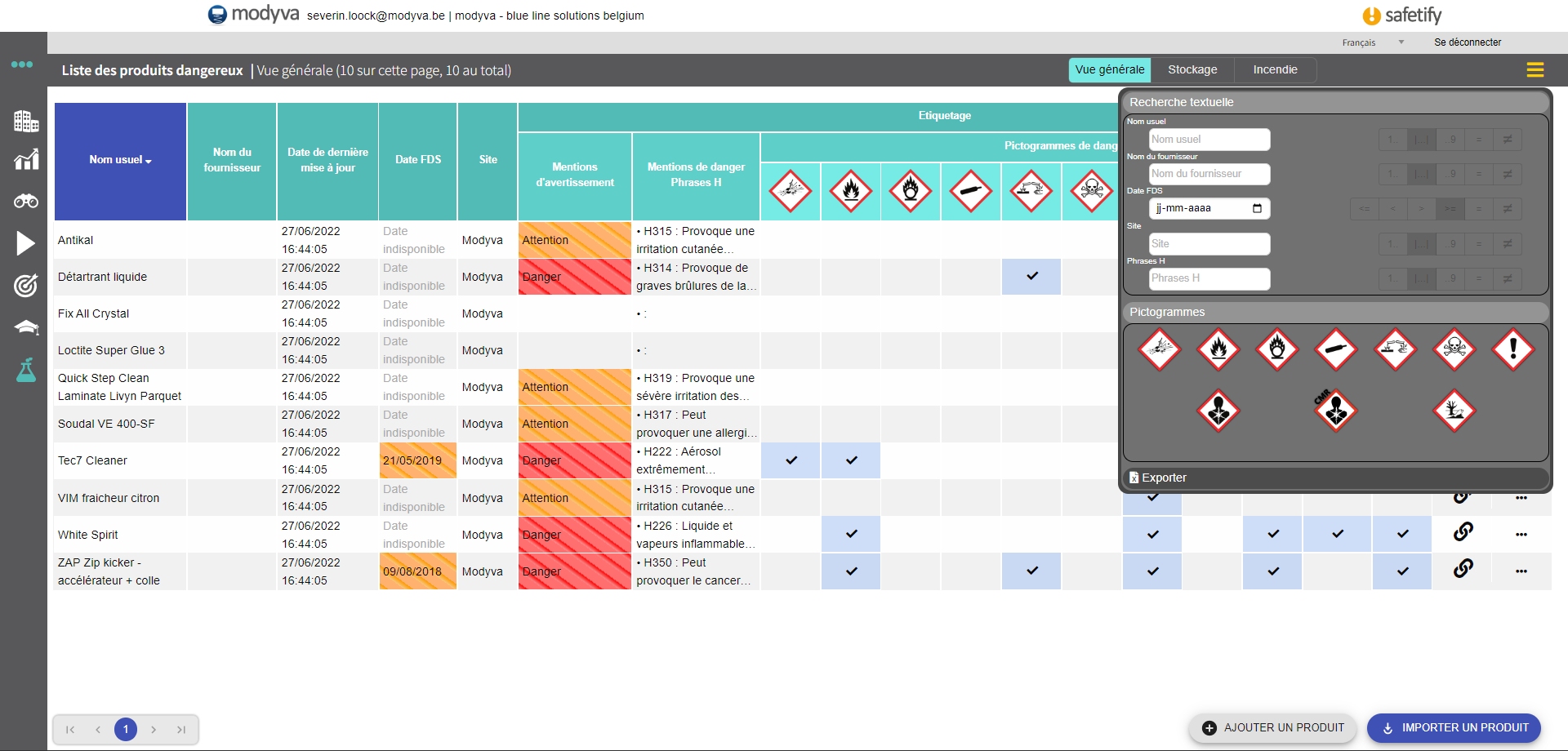Image resolution: width=1568 pixels, height=751 pixels.
Task: Click the flame pictogram column header
Action: (851, 191)
